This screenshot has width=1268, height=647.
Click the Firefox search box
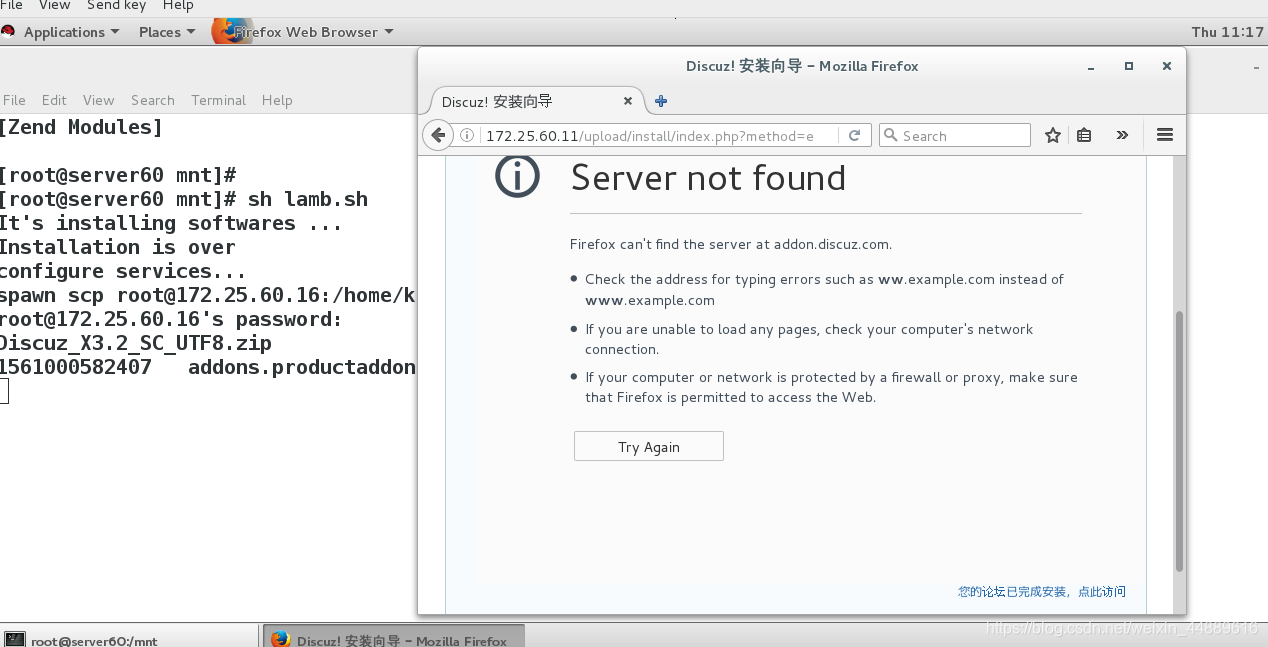(x=954, y=135)
